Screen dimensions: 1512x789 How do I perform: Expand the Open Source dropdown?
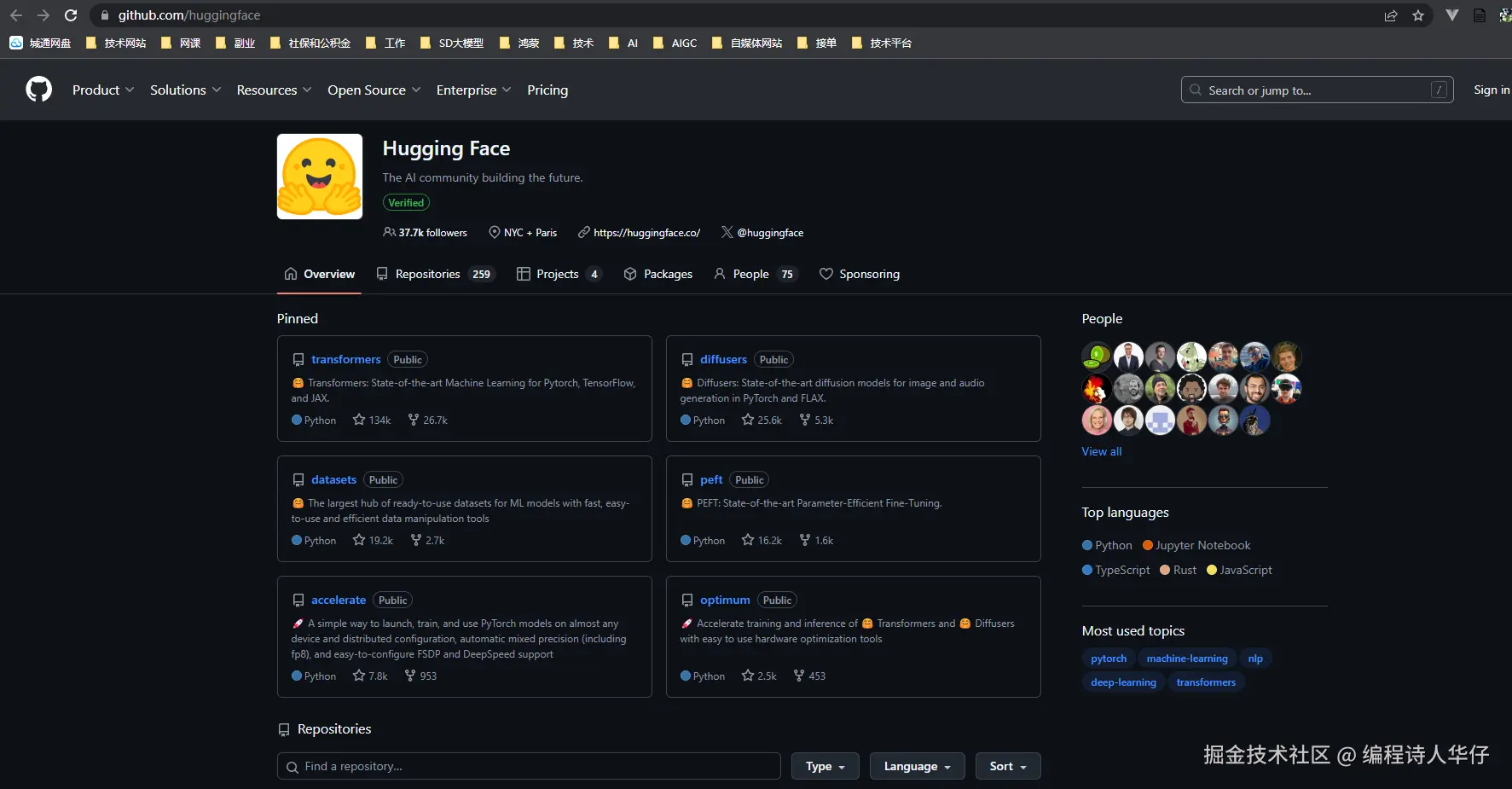pos(374,90)
